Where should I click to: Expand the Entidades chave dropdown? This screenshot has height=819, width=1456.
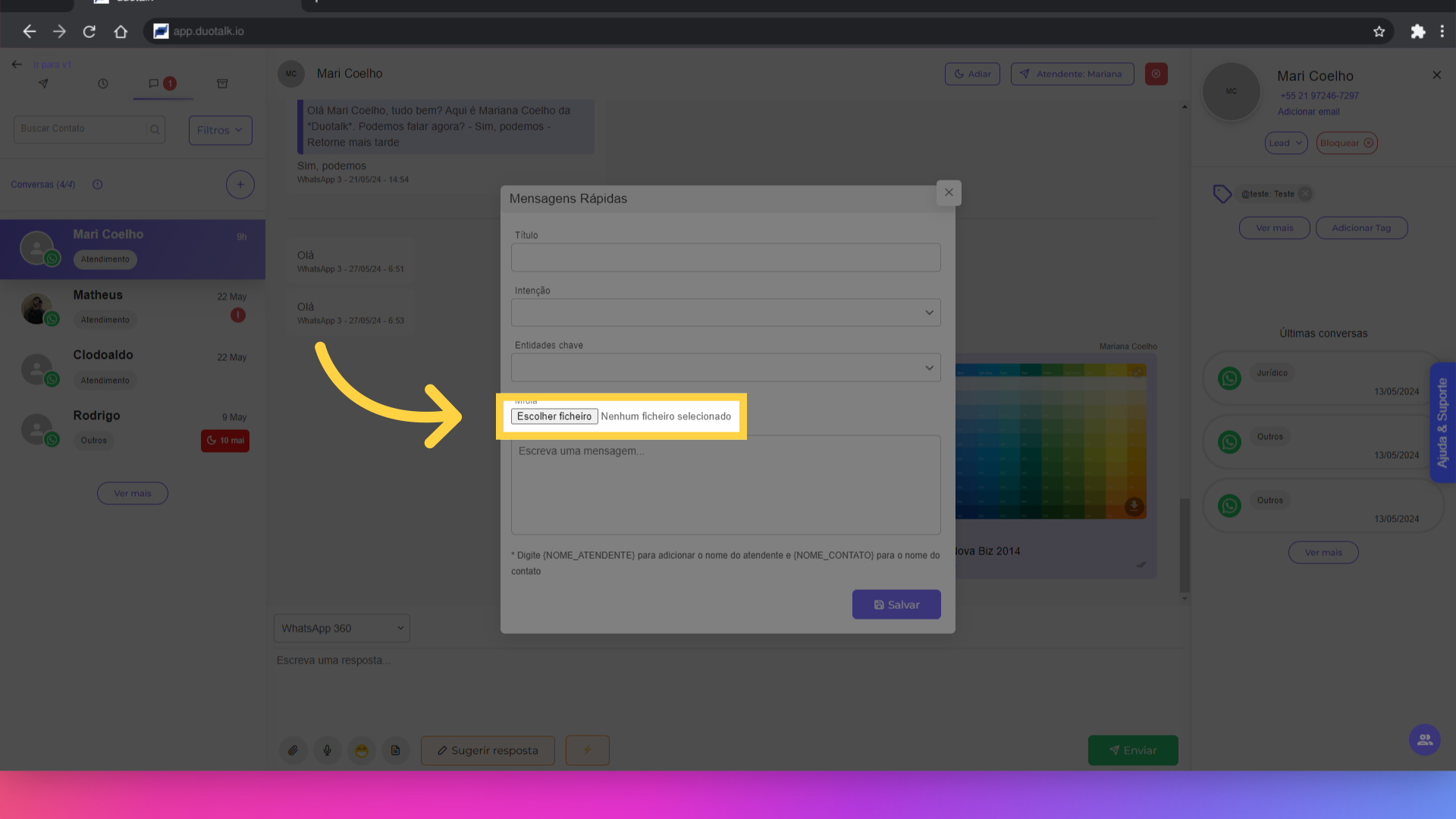point(726,368)
